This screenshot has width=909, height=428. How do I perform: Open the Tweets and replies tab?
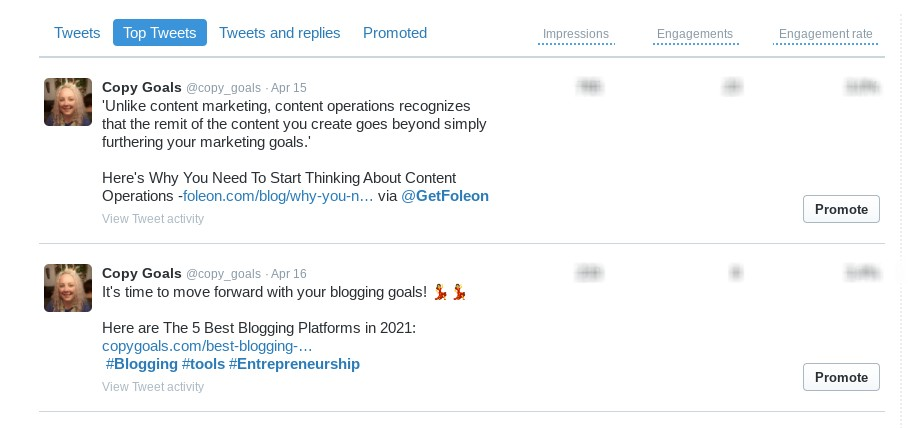click(x=280, y=33)
